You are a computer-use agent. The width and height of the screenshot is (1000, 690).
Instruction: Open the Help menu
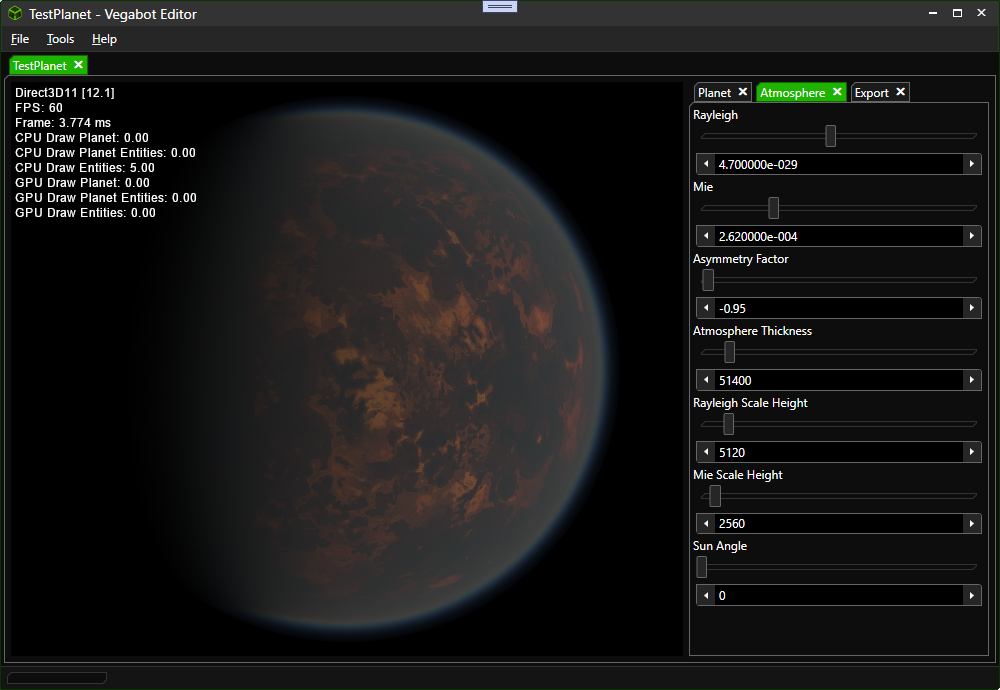[104, 39]
